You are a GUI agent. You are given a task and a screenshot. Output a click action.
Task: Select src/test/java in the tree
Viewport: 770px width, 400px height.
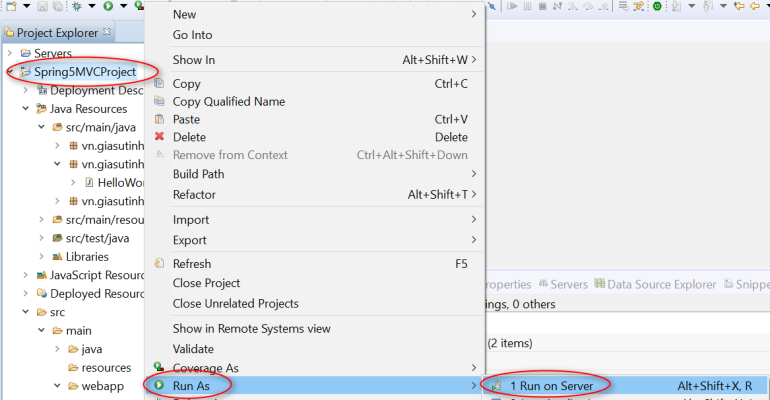coord(97,238)
